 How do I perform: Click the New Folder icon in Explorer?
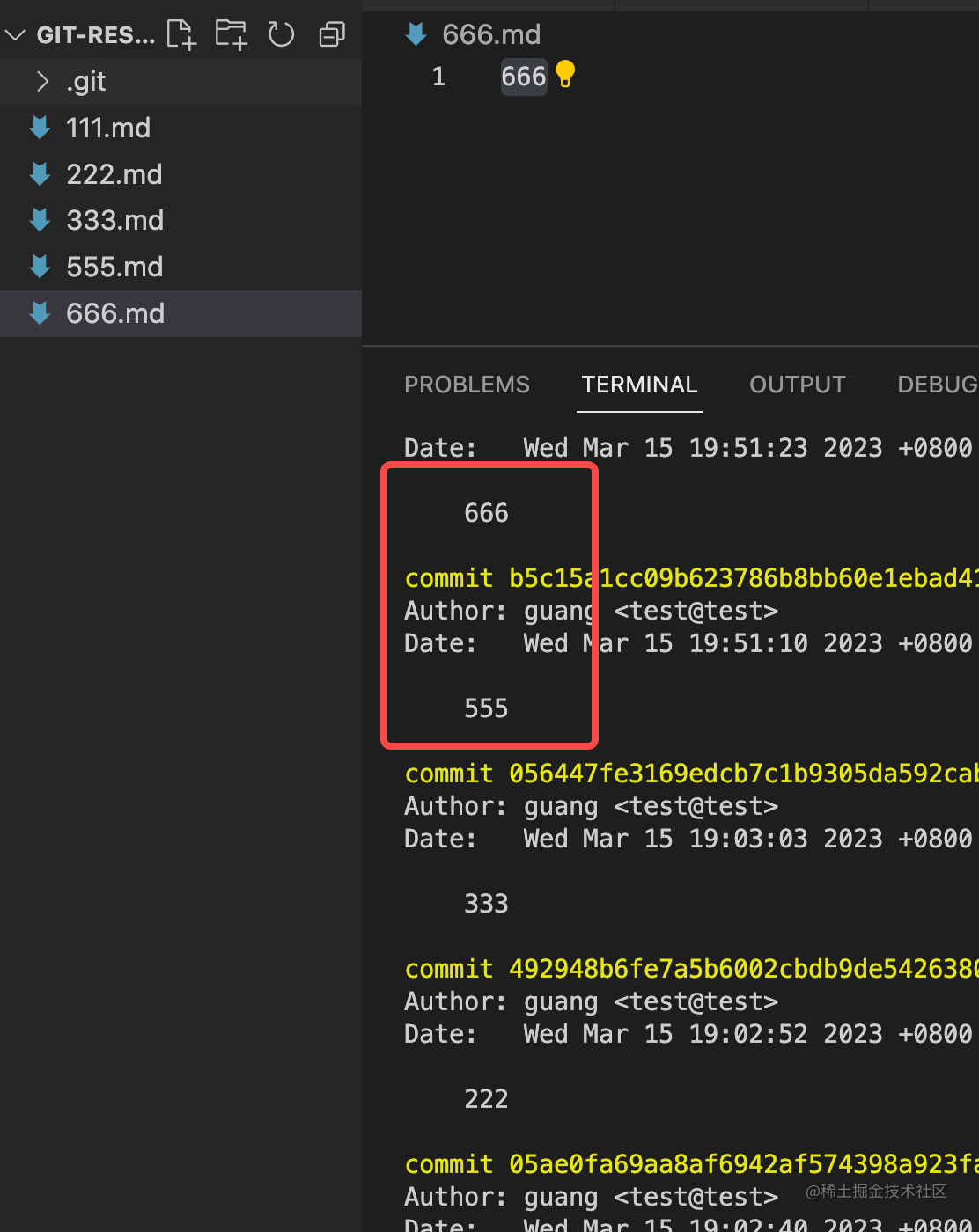tap(231, 33)
